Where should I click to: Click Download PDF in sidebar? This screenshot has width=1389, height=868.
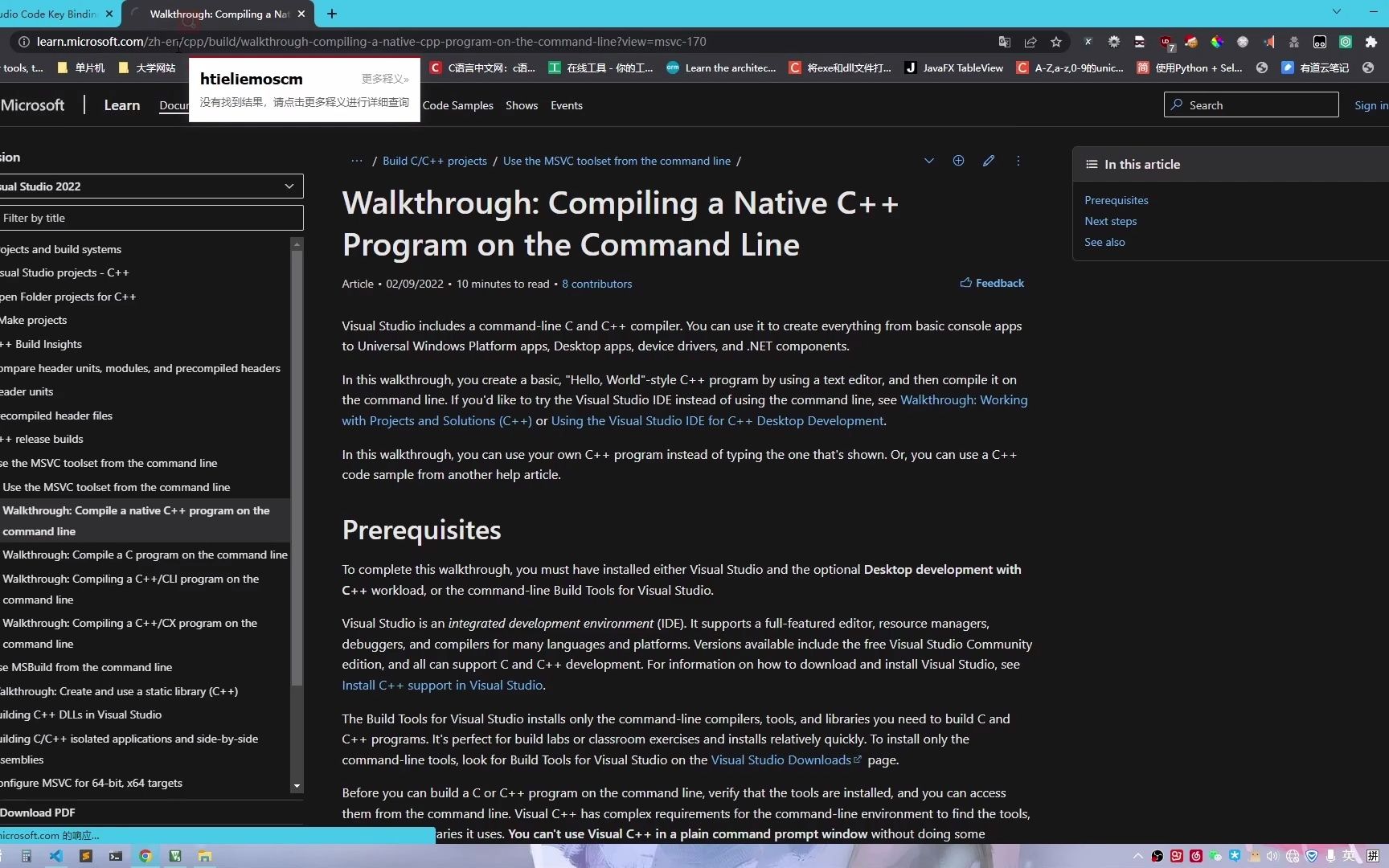coord(38,813)
